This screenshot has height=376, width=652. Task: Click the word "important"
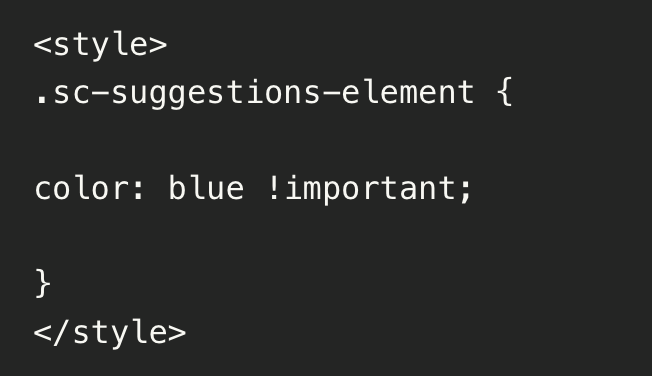click(370, 190)
